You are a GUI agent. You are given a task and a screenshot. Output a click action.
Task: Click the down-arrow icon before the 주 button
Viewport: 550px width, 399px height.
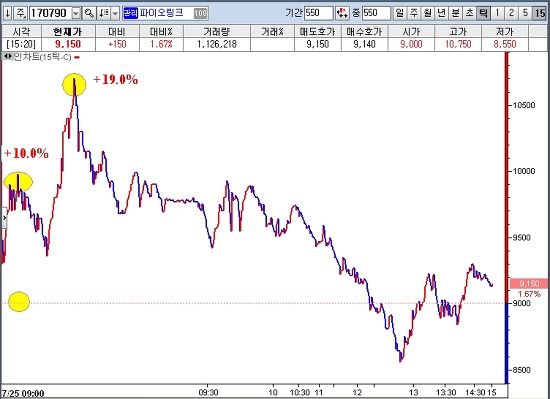click(x=7, y=13)
